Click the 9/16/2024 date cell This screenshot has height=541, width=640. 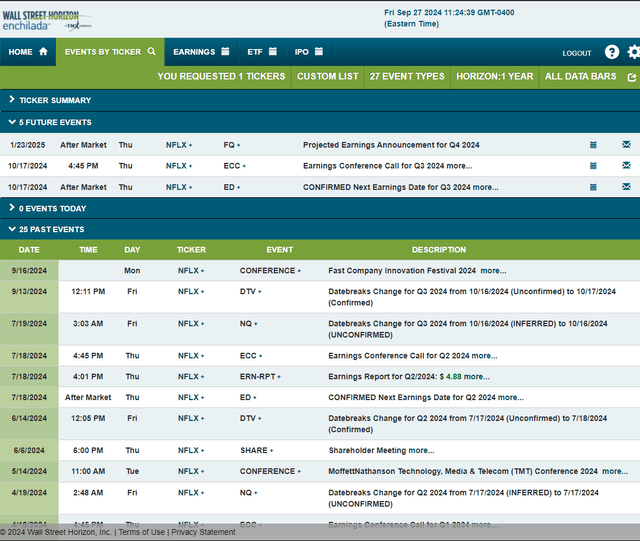click(x=29, y=271)
